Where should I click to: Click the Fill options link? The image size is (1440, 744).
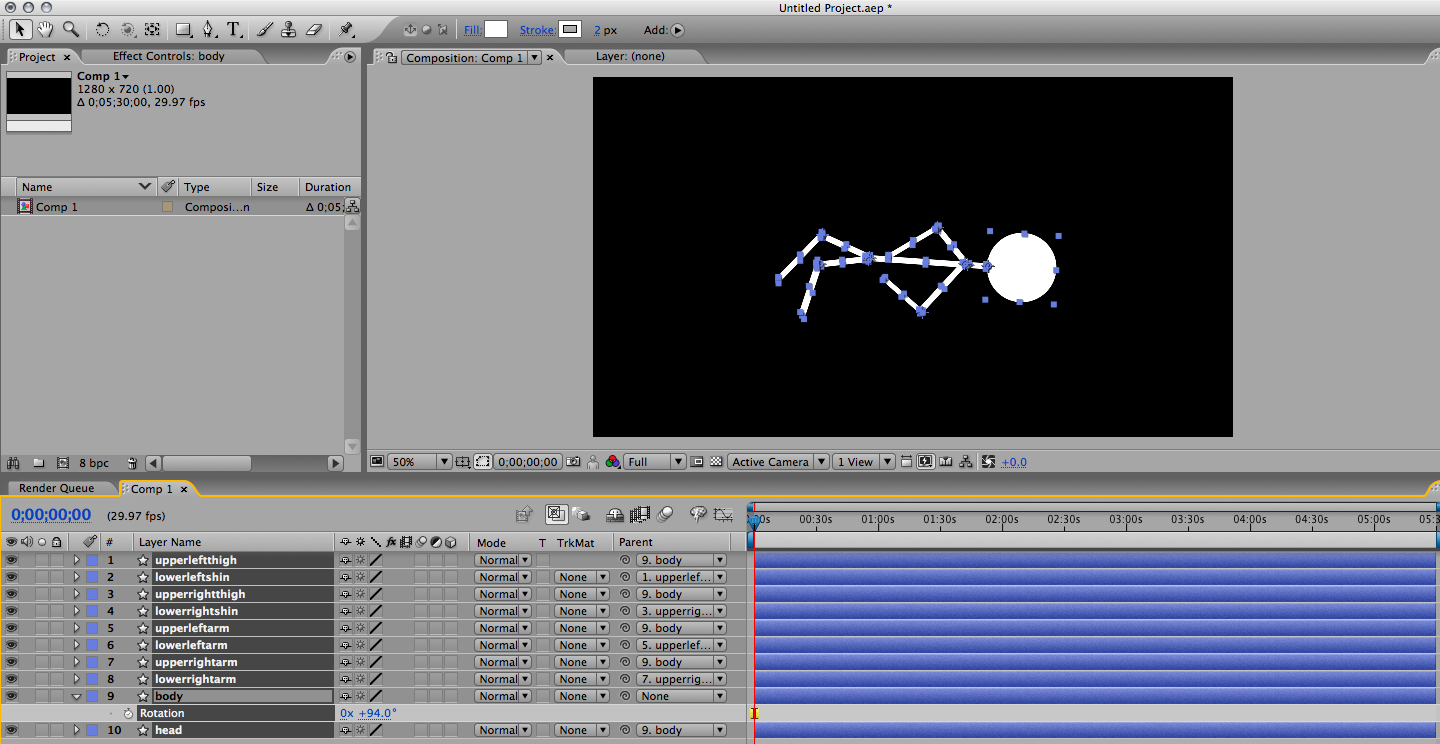click(473, 30)
